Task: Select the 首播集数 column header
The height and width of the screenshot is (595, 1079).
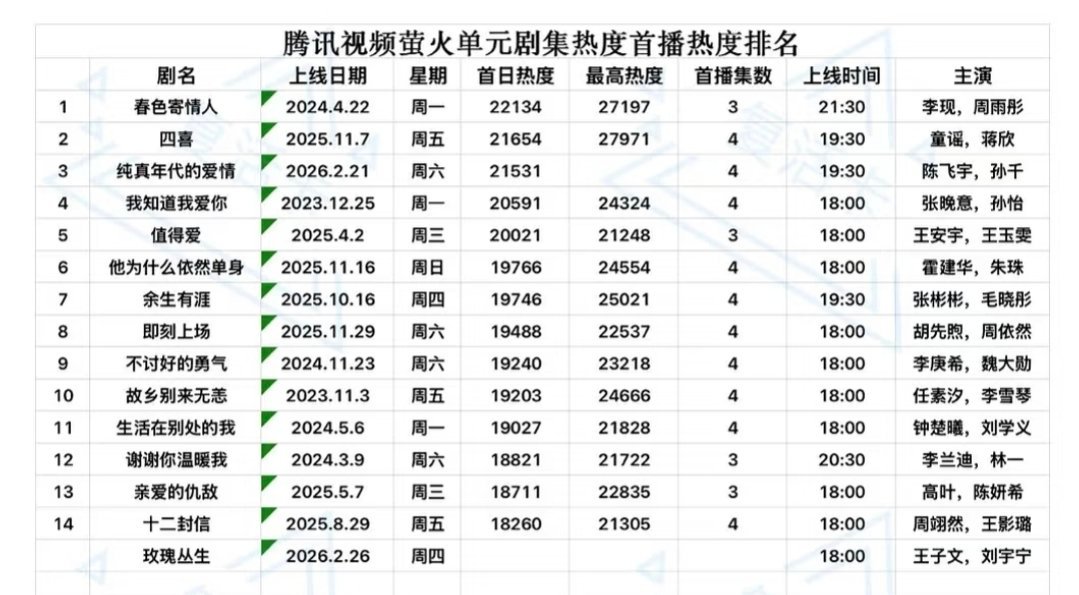Action: click(x=733, y=75)
